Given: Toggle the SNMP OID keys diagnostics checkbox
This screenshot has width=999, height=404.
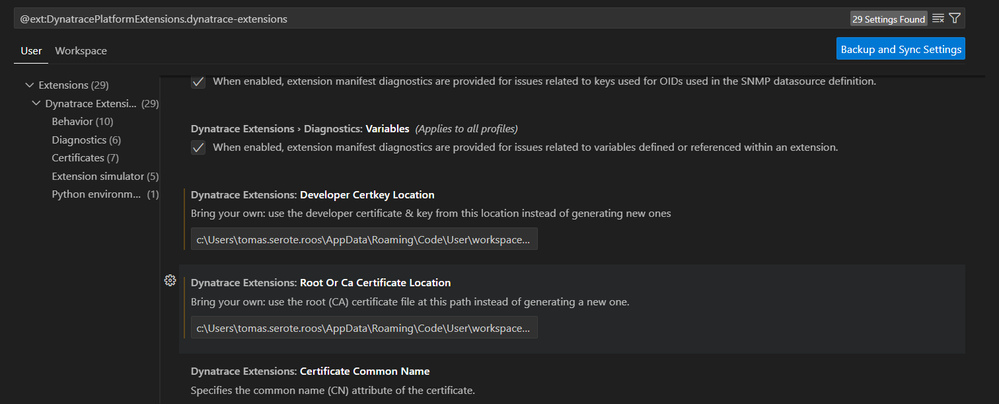Looking at the screenshot, I should tap(198, 81).
